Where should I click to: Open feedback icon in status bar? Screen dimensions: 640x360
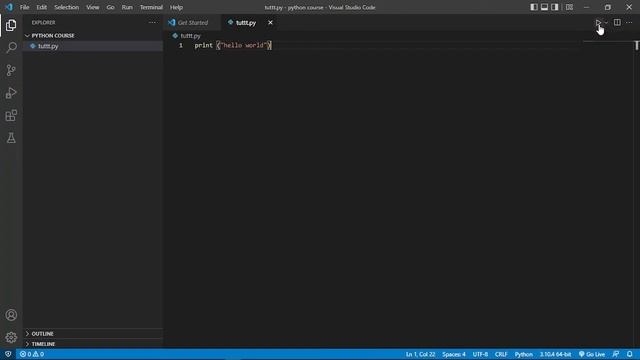point(616,354)
